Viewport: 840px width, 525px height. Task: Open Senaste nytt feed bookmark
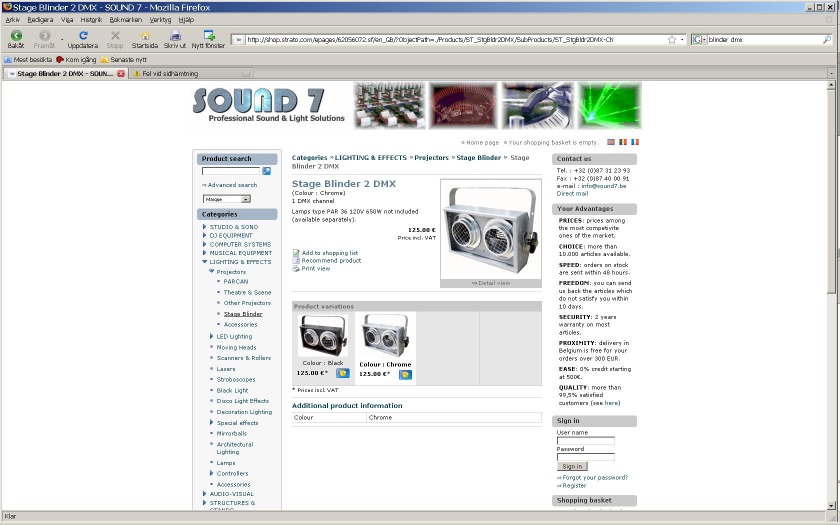[124, 59]
